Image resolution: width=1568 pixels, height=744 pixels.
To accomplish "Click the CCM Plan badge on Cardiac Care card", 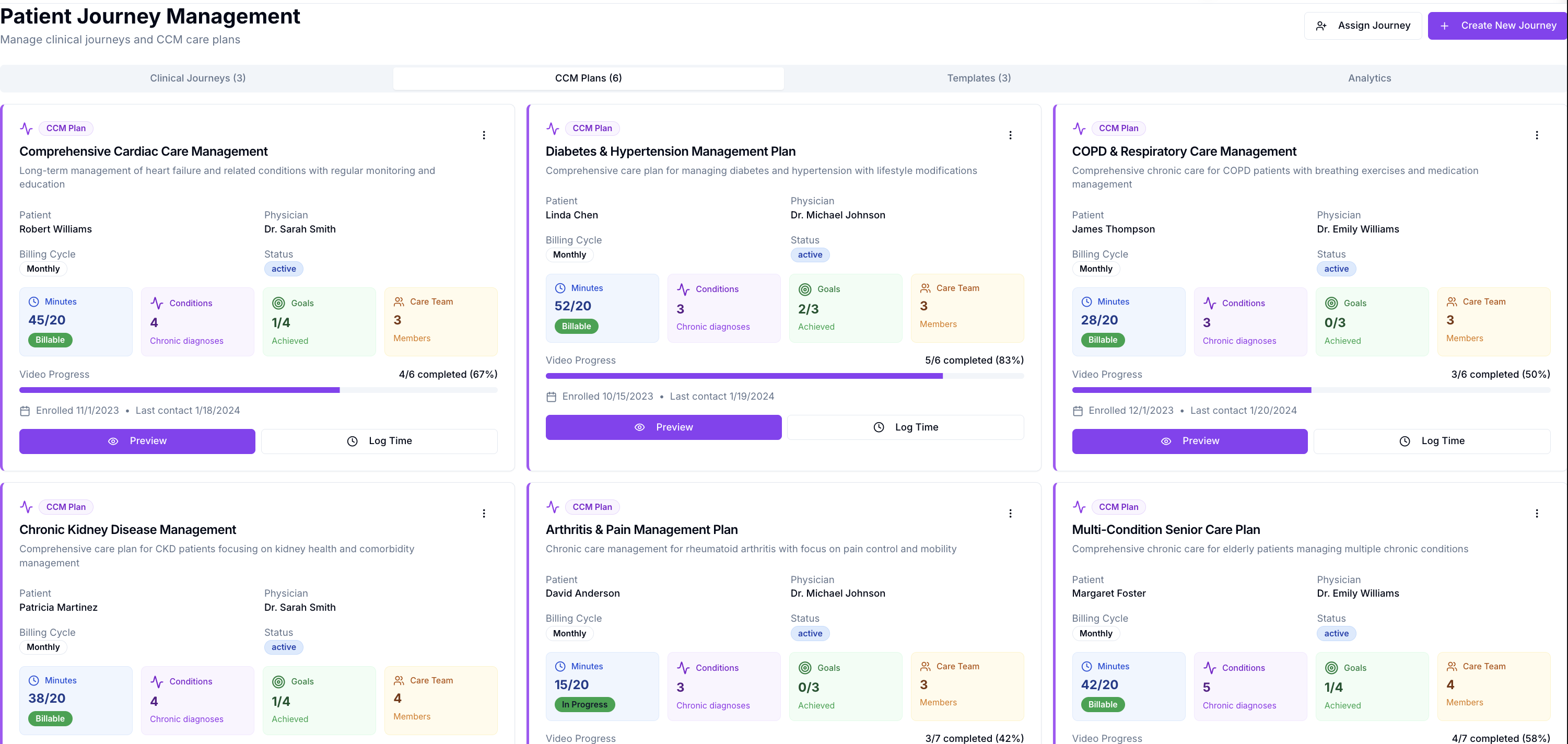I will click(x=66, y=129).
